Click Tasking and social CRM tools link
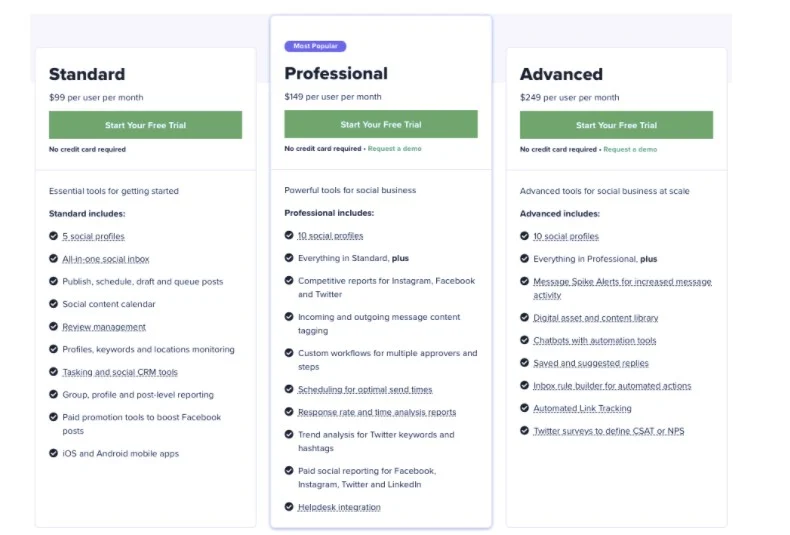The image size is (790, 535). coord(120,372)
